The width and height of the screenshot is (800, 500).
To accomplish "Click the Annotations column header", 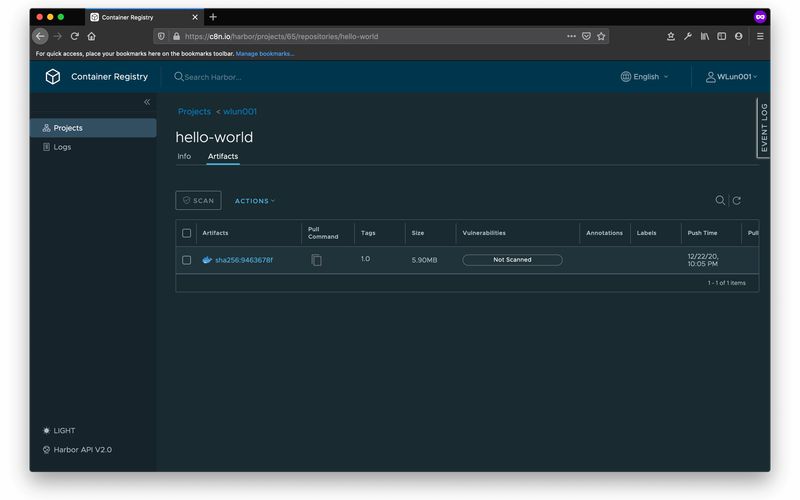I will pyautogui.click(x=605, y=233).
